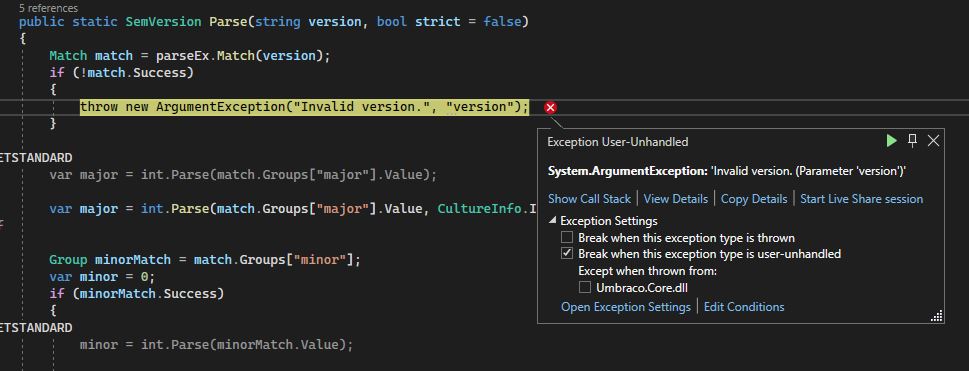Pin the exception helper popup
Screen dimensions: 969x371
click(x=912, y=141)
